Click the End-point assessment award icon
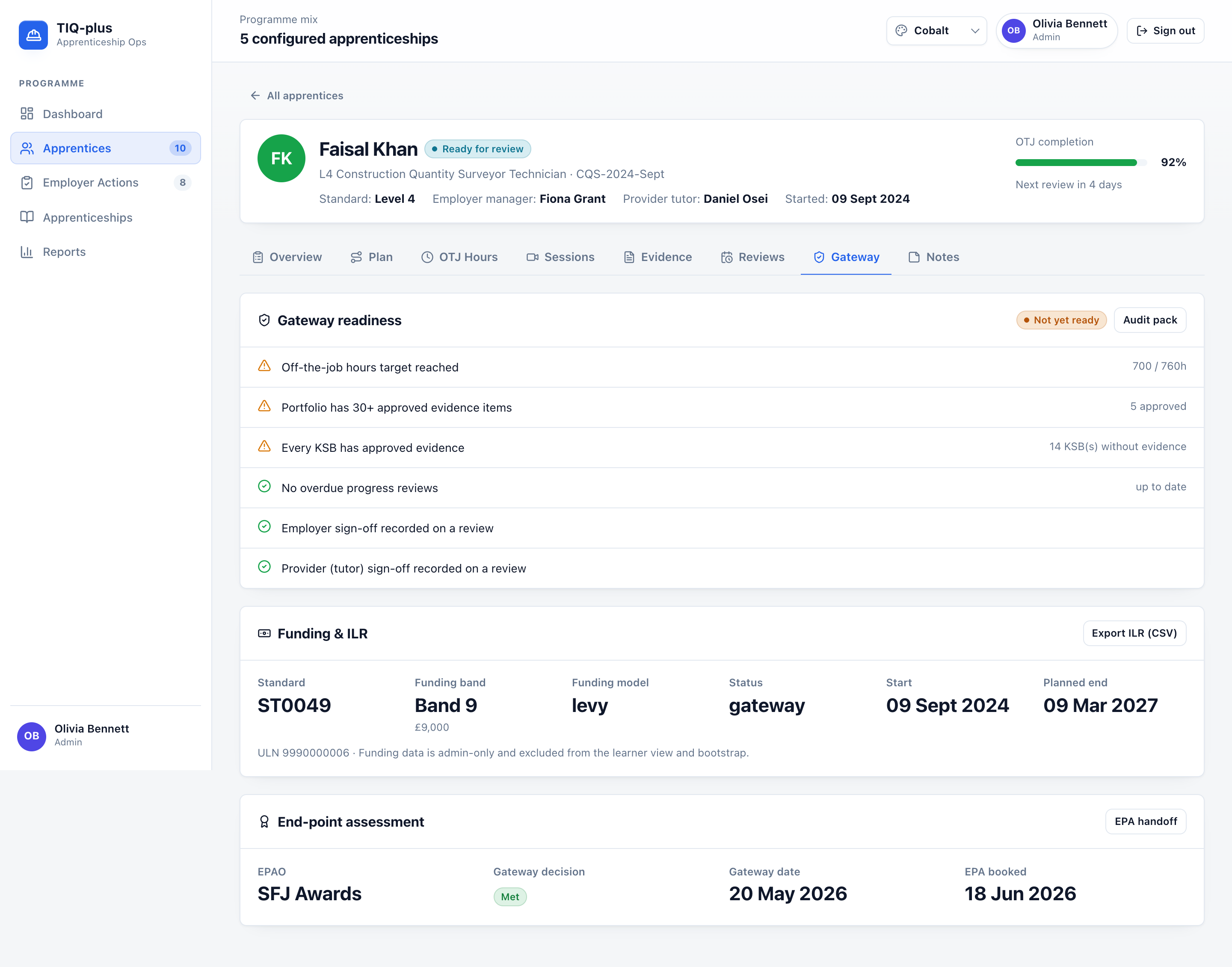 [264, 822]
